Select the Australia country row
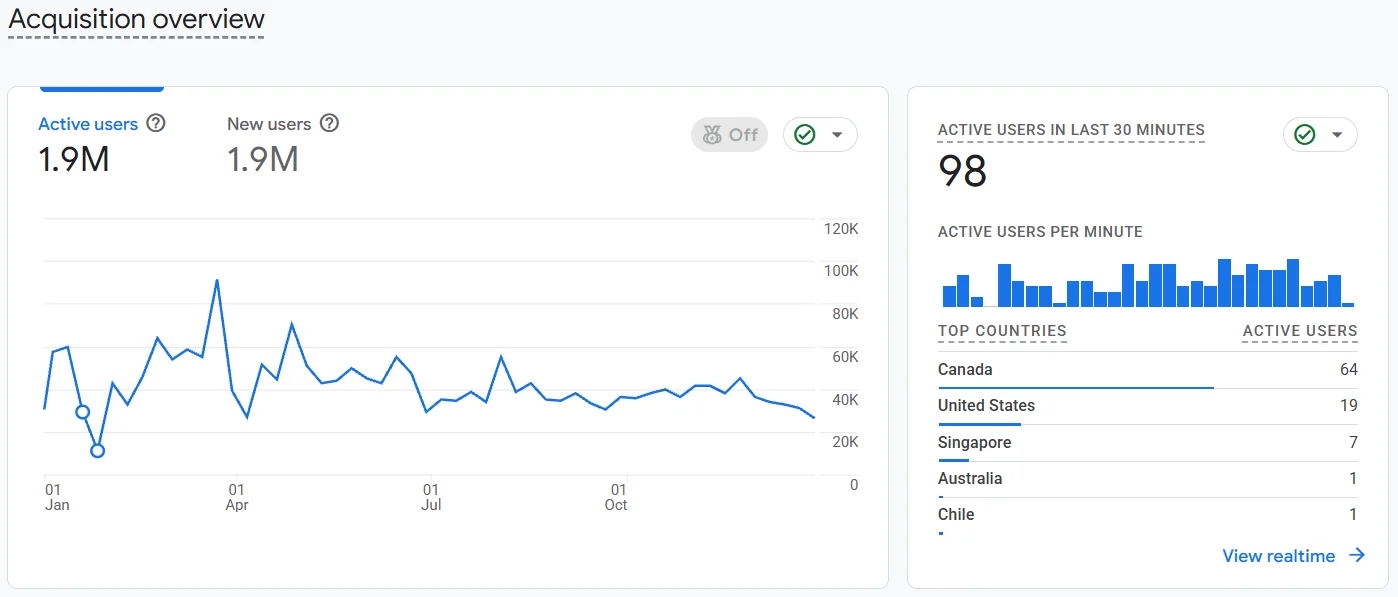1398x597 pixels. [1148, 479]
